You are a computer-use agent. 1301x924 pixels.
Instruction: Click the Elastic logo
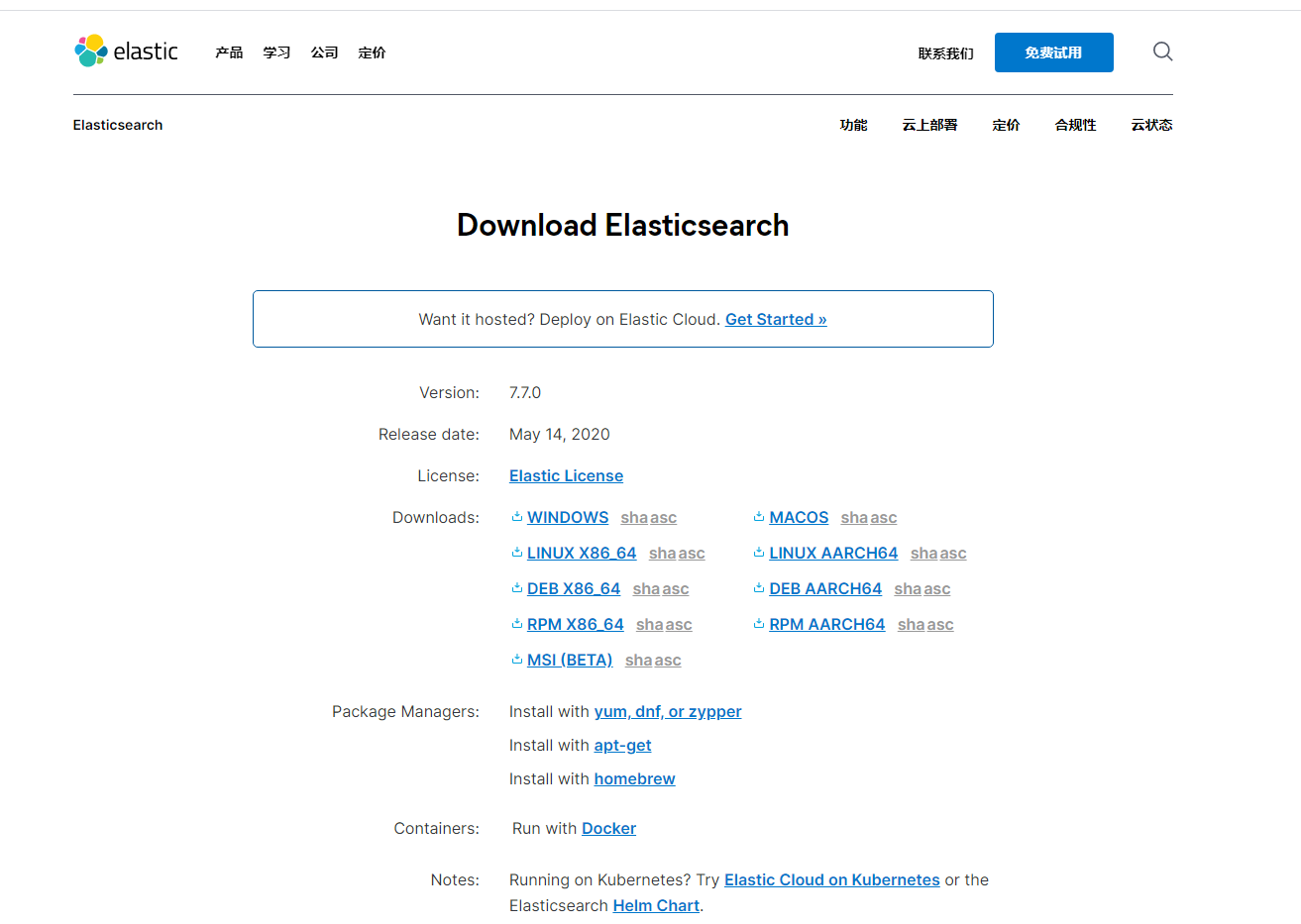point(126,51)
